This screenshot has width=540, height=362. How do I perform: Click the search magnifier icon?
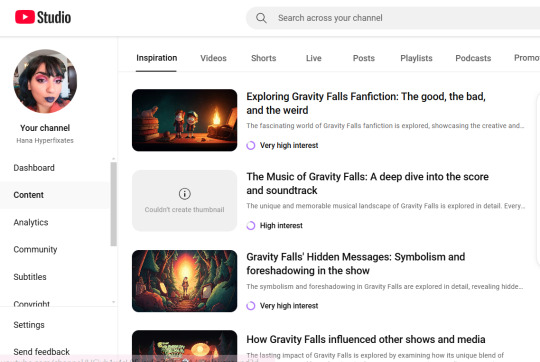click(x=261, y=18)
